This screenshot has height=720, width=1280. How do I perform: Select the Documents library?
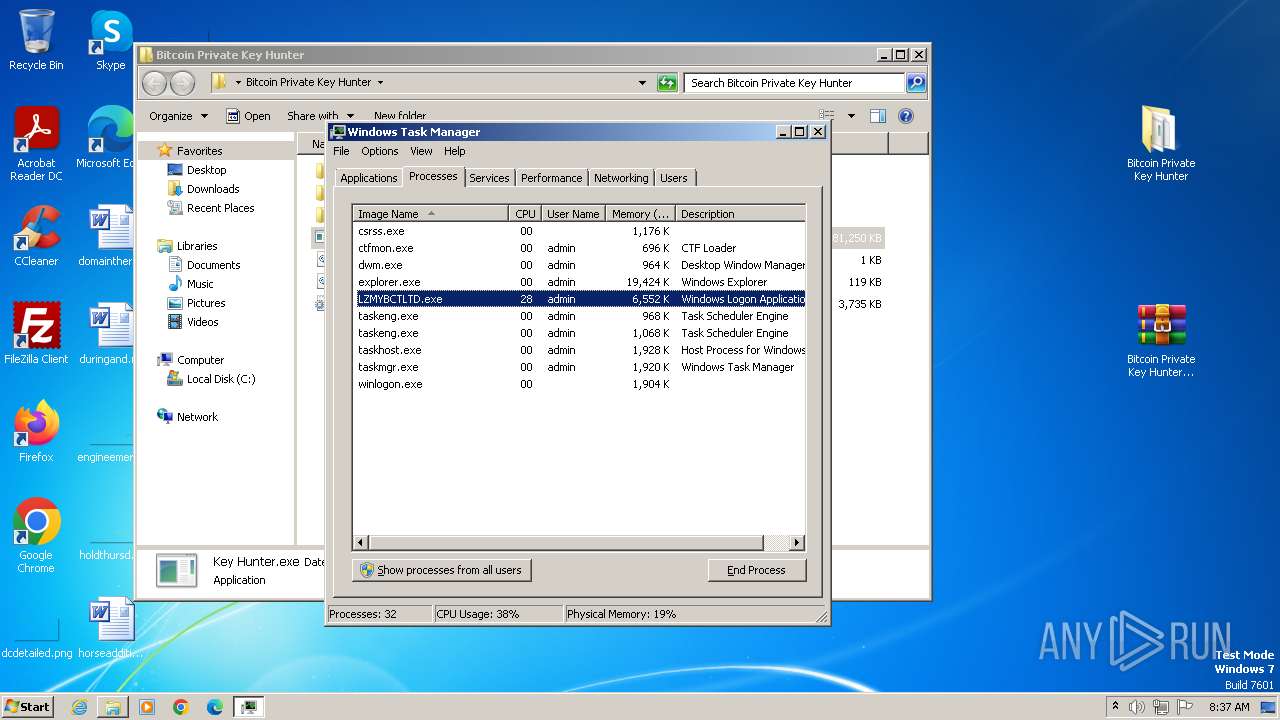coord(213,265)
